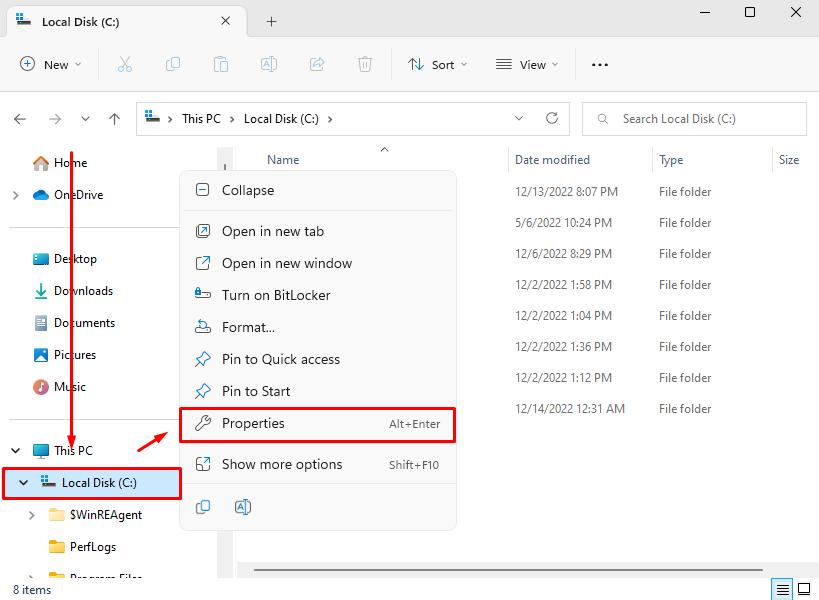The height and width of the screenshot is (600, 819).
Task: Click This PC in the breadcrumb
Action: tap(201, 119)
